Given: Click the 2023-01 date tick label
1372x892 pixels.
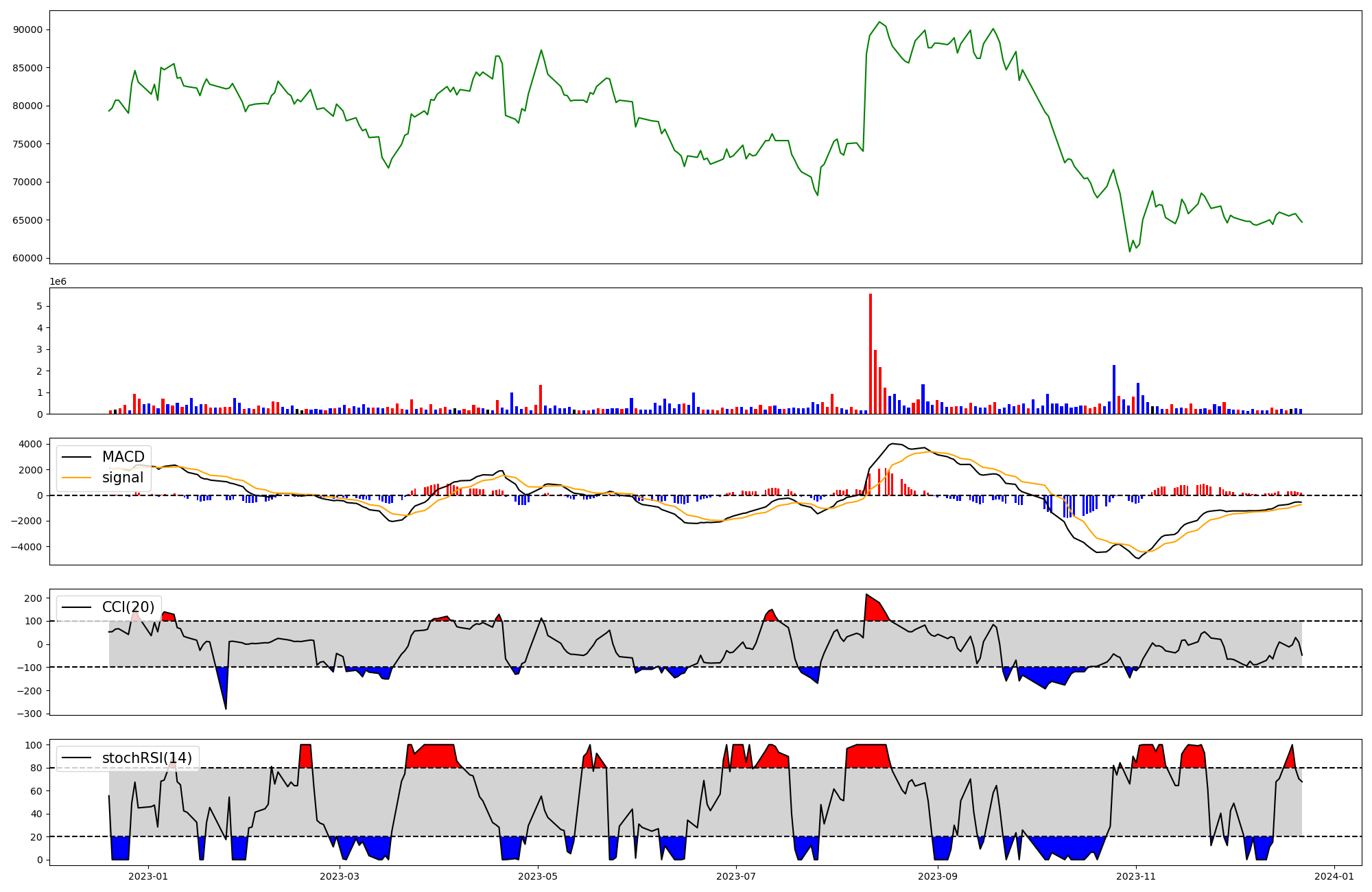Looking at the screenshot, I should tap(148, 876).
